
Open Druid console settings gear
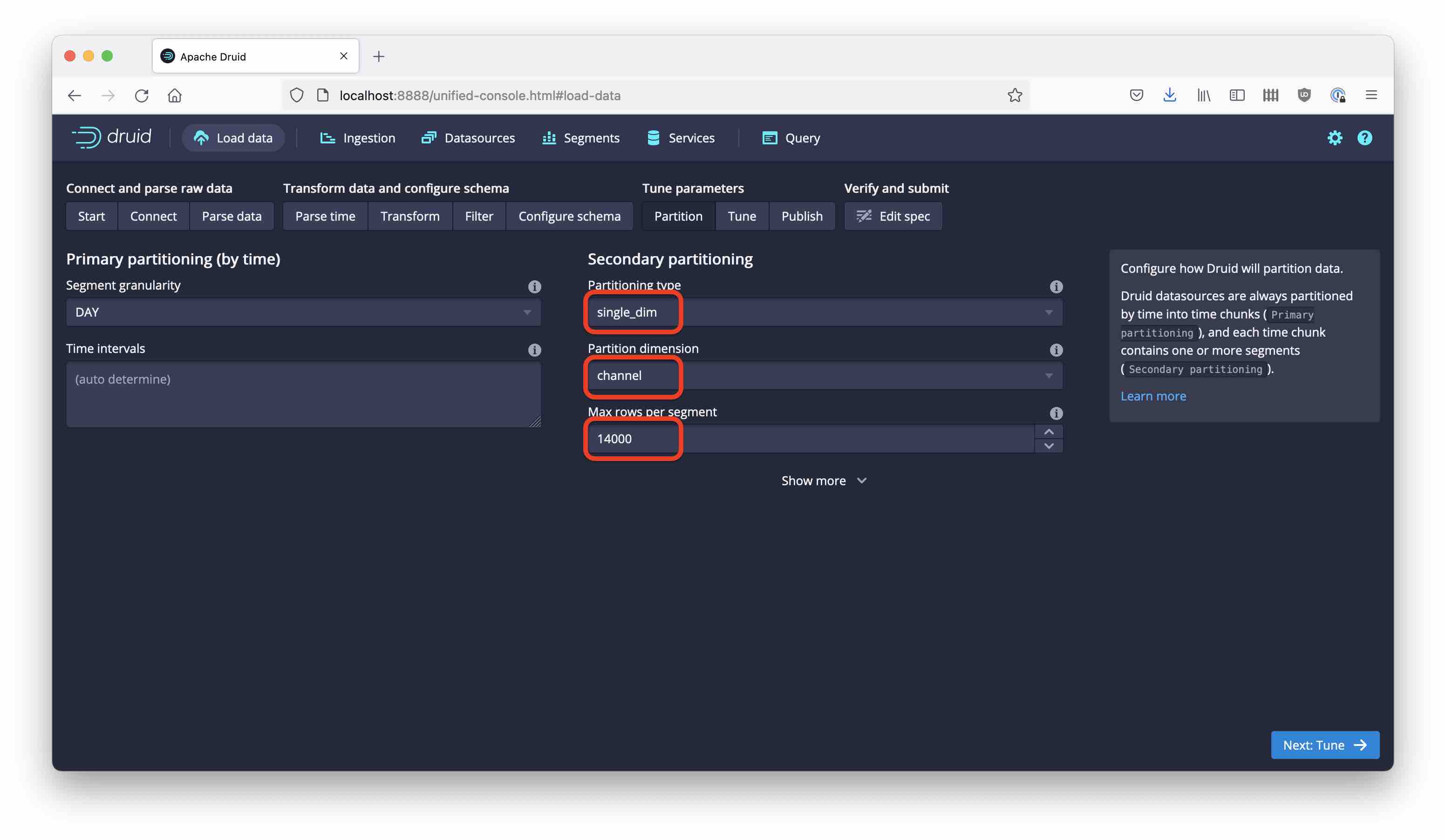(1335, 138)
